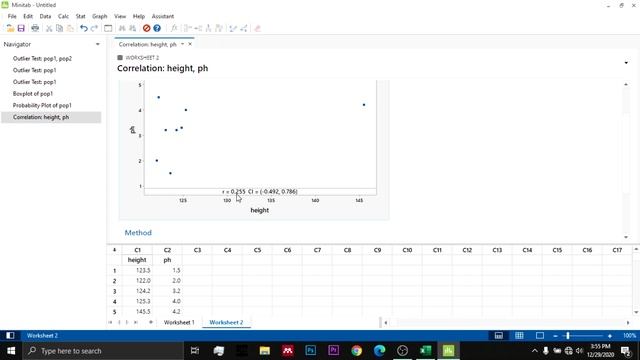Show hidden system tray icons chevron

535,351
